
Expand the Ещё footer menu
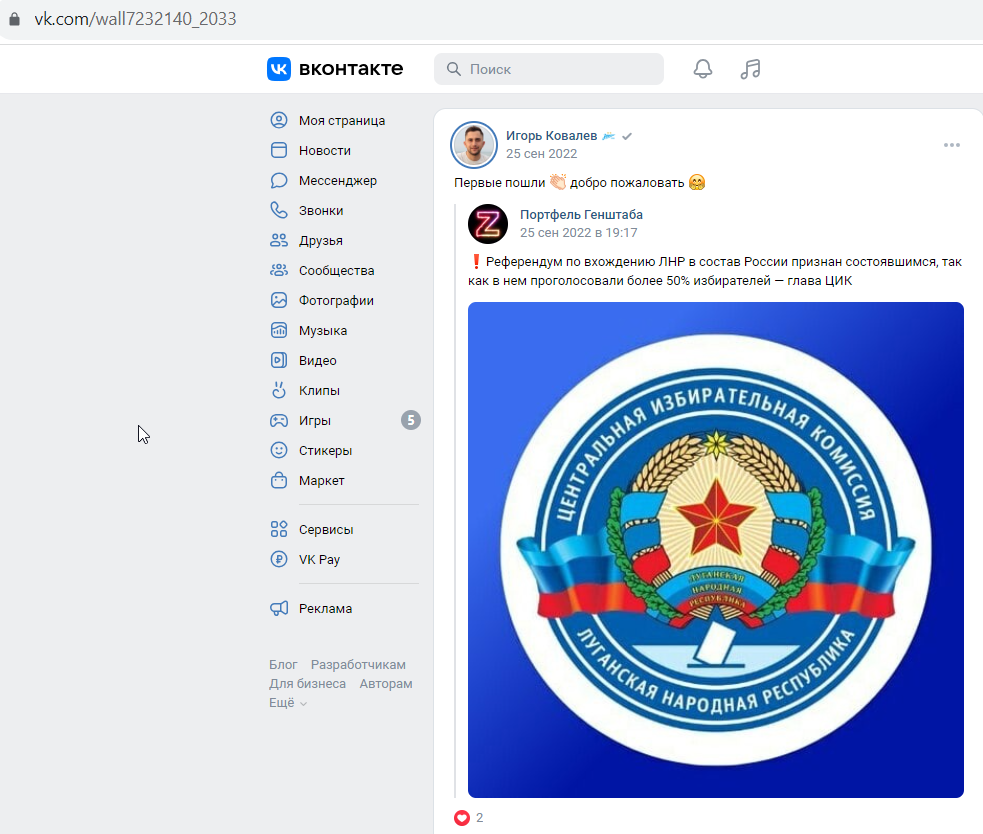(288, 703)
